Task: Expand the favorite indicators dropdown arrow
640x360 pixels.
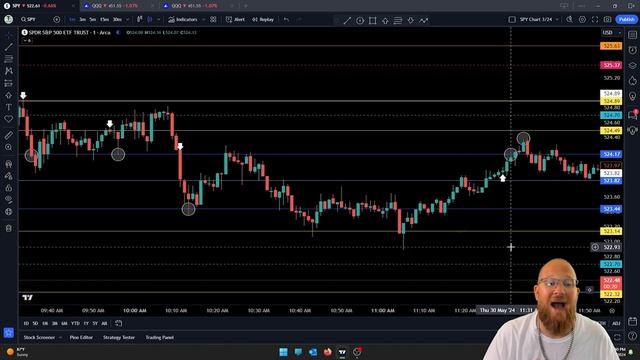Action: click(x=203, y=19)
